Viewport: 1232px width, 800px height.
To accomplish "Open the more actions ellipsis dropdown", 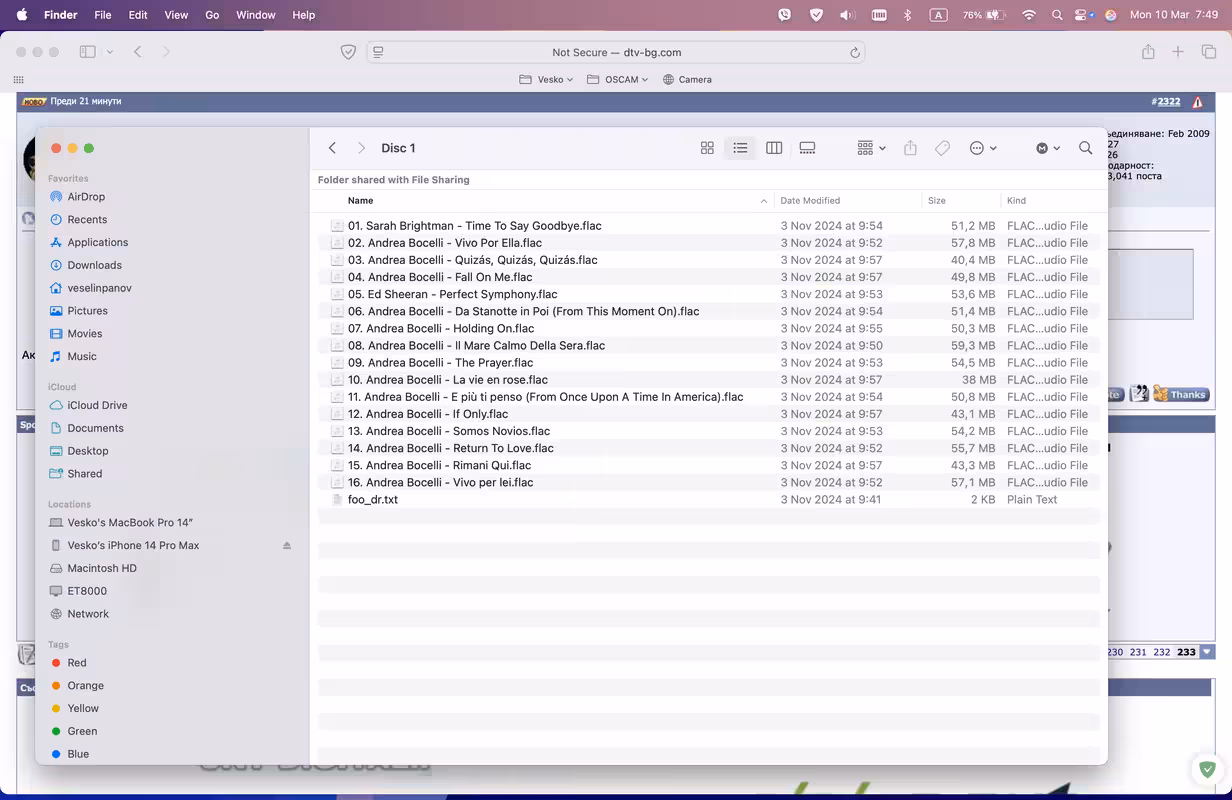I will coord(983,148).
